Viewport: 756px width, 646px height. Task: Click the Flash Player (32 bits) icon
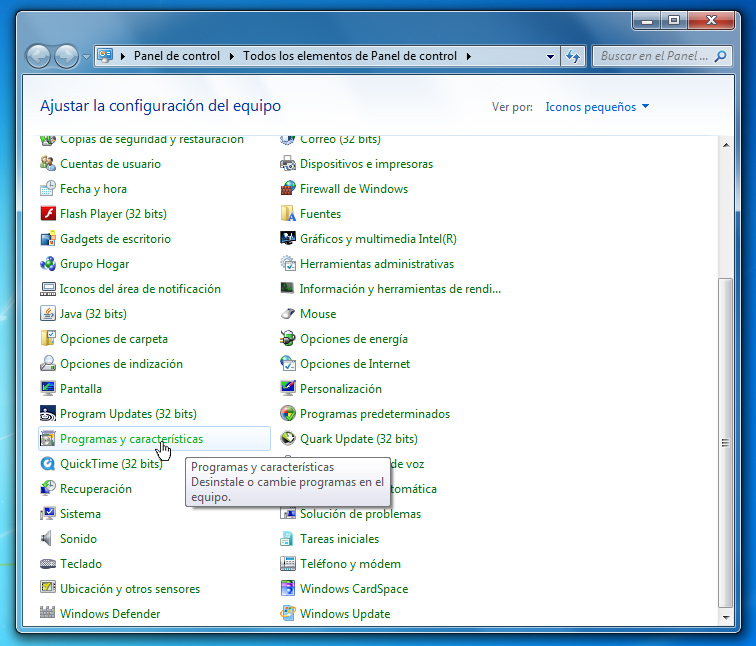pyautogui.click(x=48, y=214)
